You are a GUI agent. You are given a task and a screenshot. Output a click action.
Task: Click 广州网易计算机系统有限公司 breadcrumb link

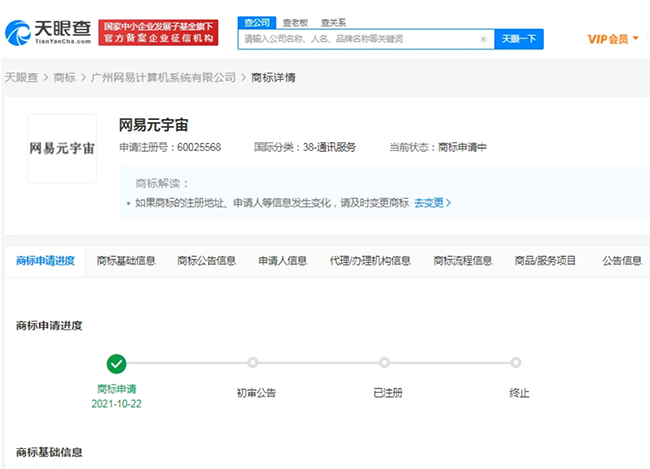tap(163, 77)
